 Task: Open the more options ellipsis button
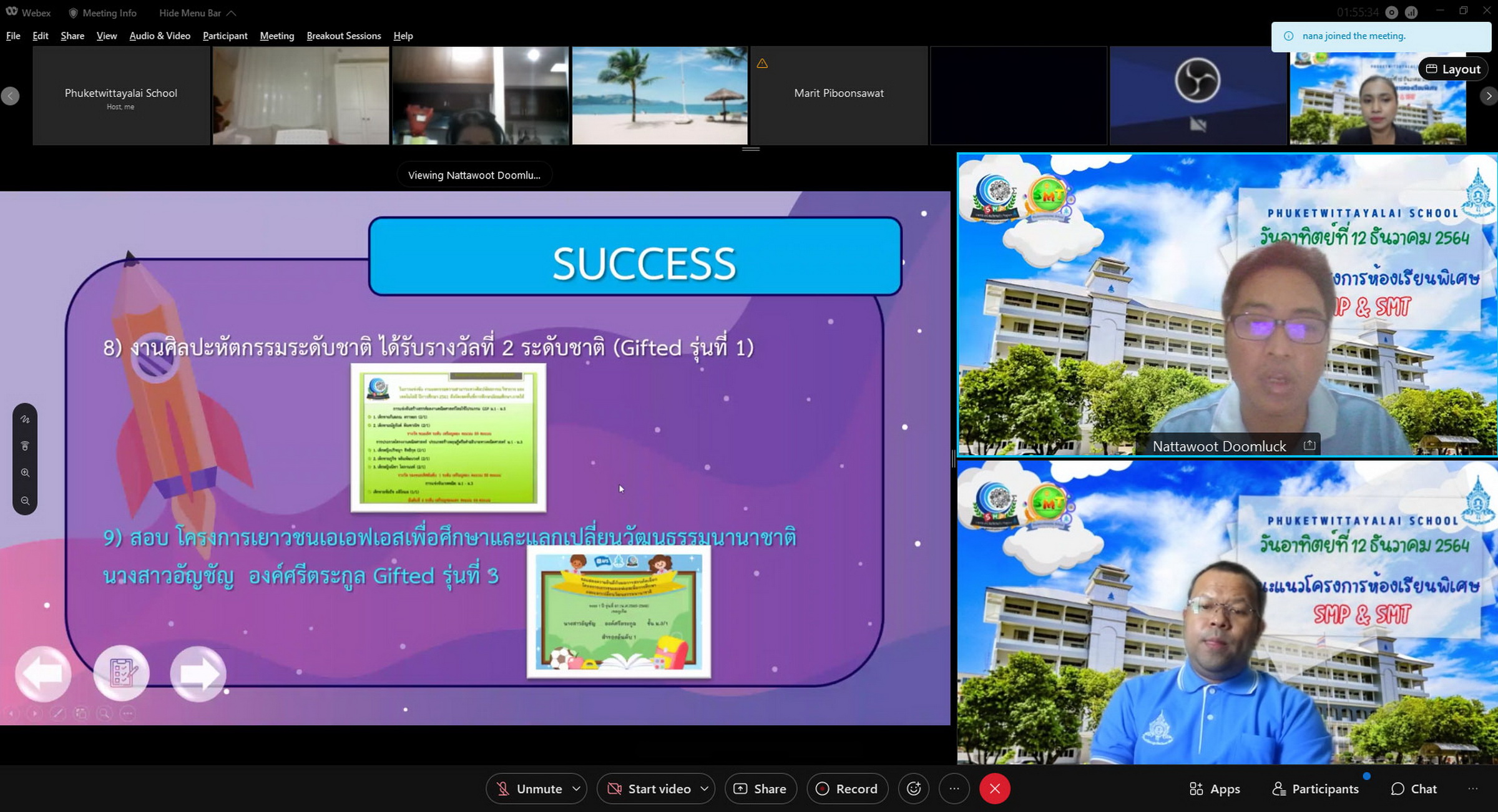[954, 789]
